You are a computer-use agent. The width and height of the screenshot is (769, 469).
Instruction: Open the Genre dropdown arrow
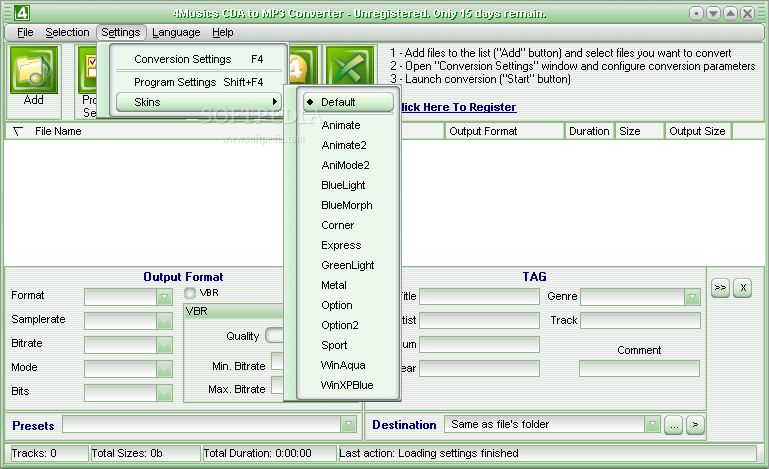pos(692,297)
